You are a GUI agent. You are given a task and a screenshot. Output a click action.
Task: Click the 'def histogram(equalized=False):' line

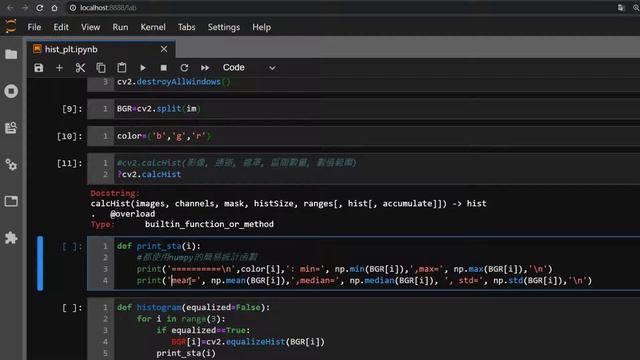coord(193,307)
